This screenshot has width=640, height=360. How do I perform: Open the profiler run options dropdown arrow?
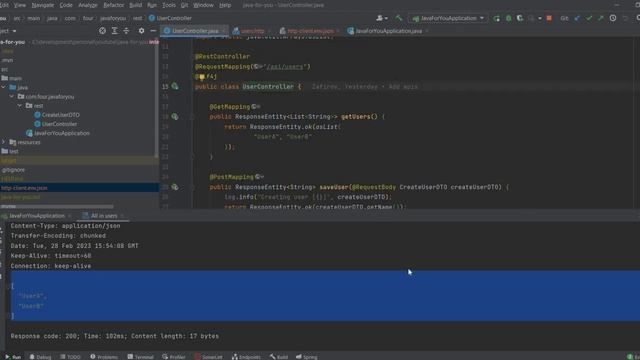tap(540, 18)
